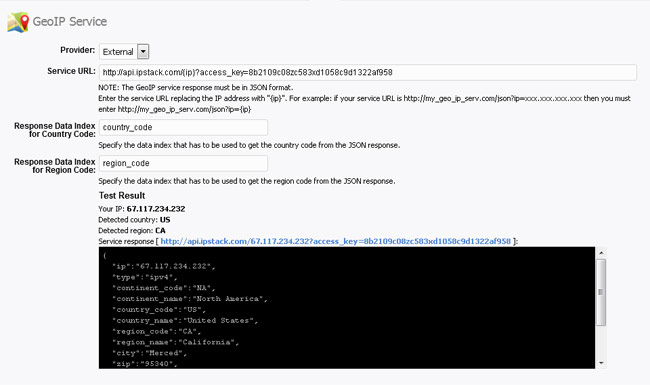Click the Service URL label
The image size is (650, 385).
[x=71, y=71]
